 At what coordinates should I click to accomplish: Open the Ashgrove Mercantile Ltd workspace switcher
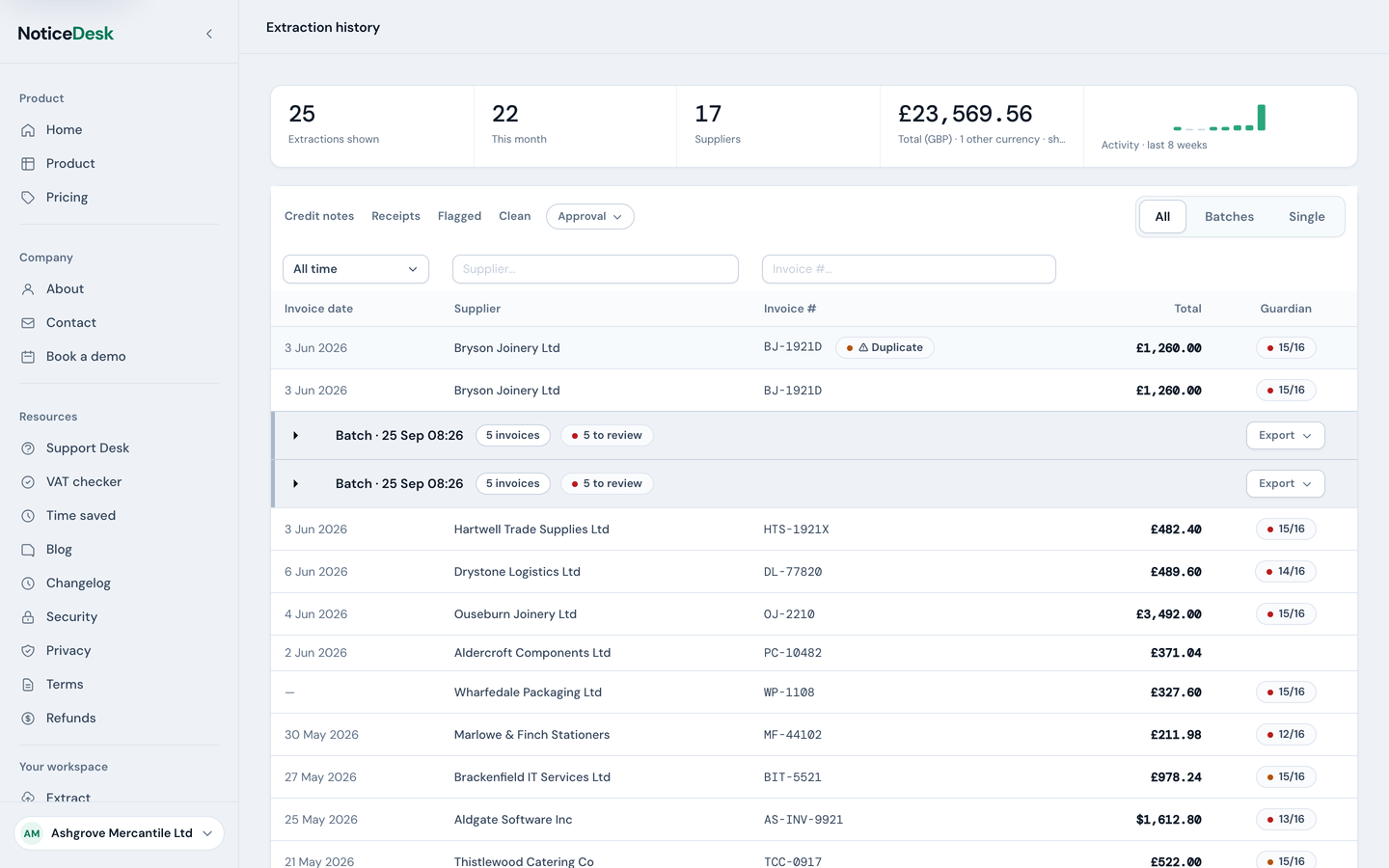pos(120,833)
